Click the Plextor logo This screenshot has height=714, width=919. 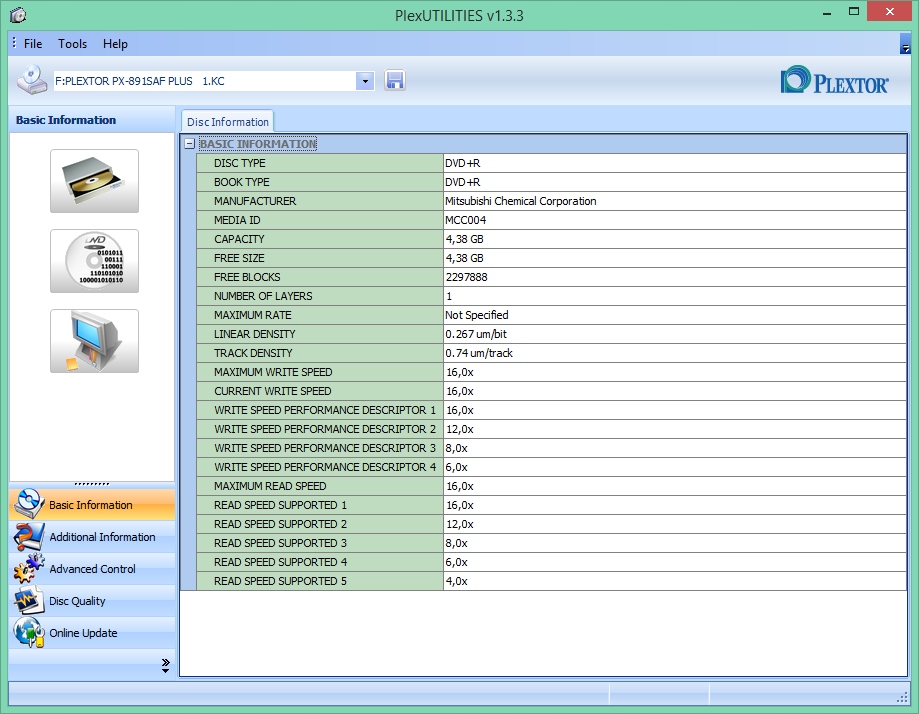(x=834, y=81)
